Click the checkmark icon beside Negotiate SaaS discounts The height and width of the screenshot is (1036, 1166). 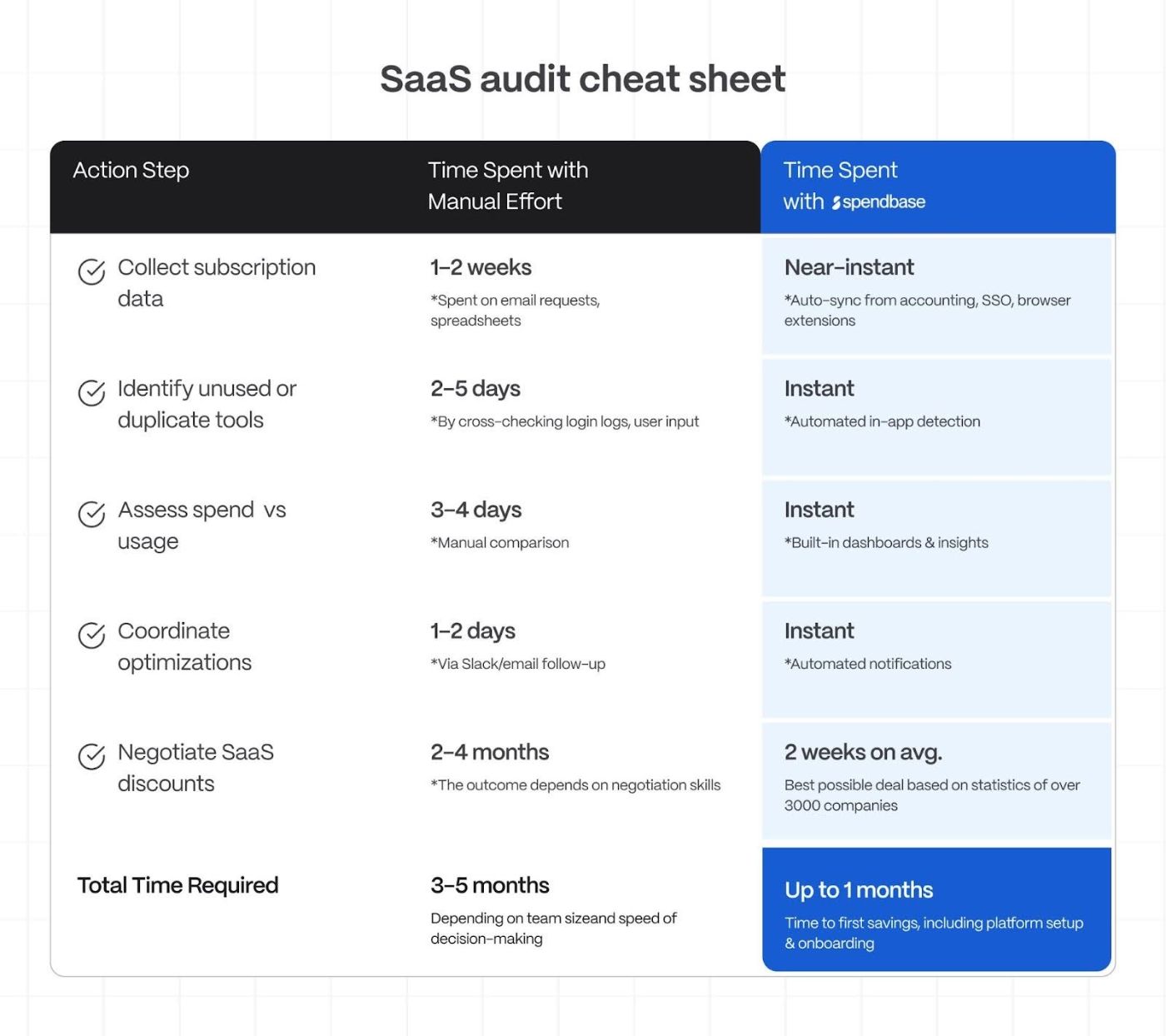coord(92,756)
